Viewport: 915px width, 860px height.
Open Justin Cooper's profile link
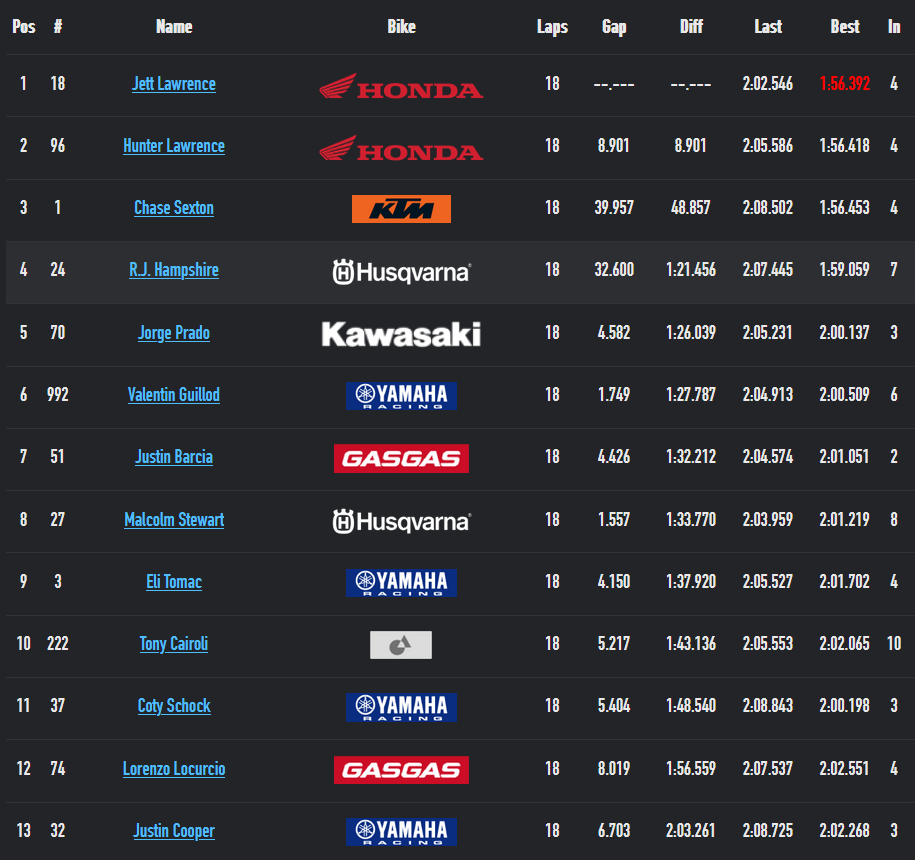pyautogui.click(x=174, y=831)
